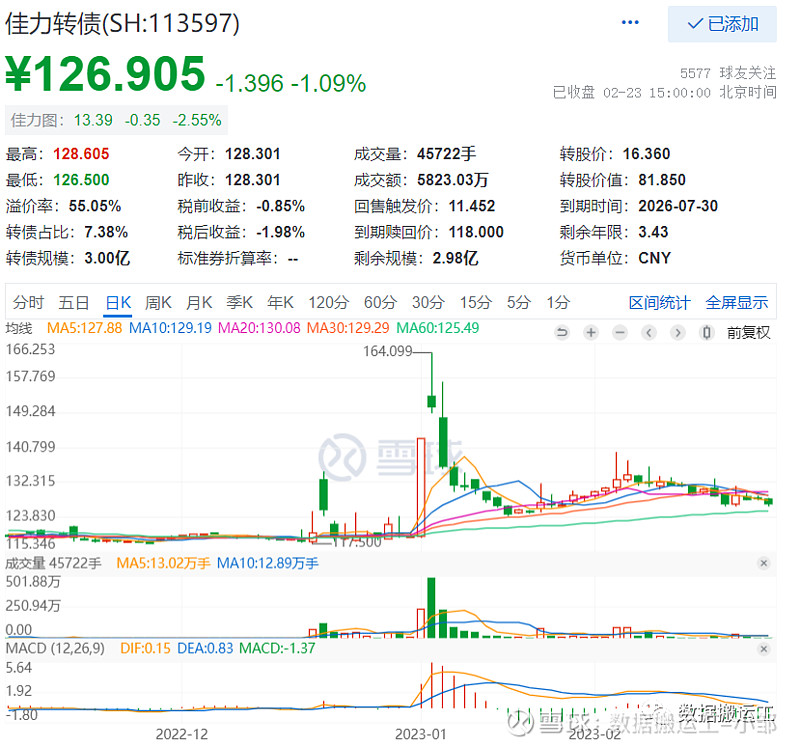
Task: Click the 164.099 peak price marker
Action: [387, 351]
